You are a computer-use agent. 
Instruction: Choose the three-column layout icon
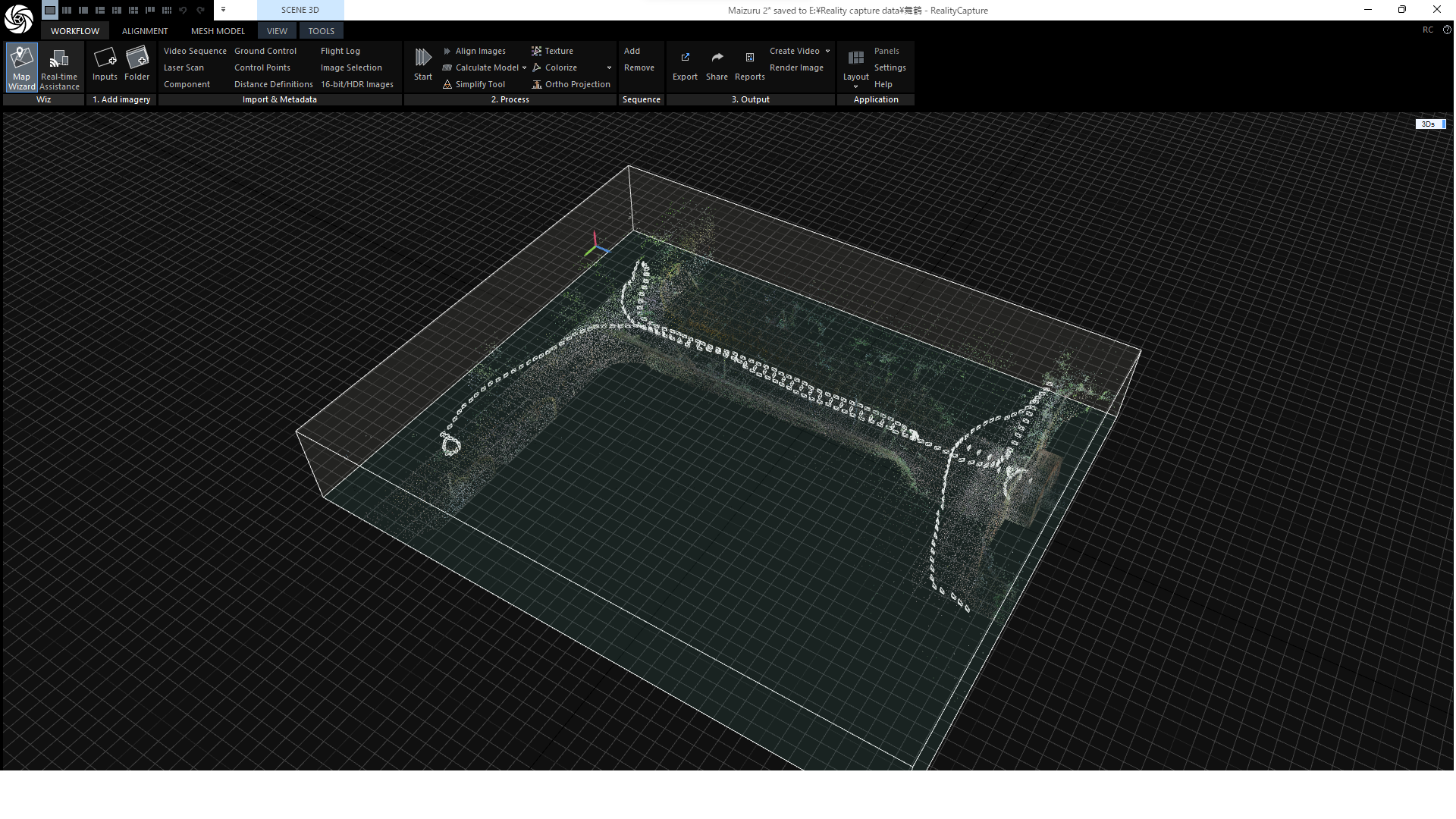coord(67,10)
